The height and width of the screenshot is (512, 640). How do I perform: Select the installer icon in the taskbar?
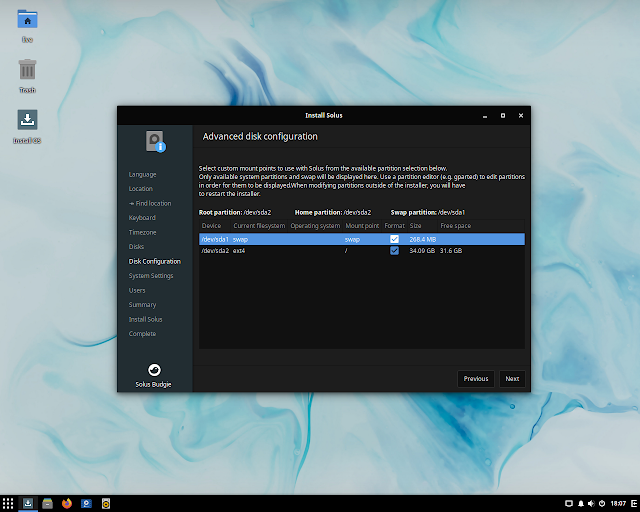tap(28, 503)
